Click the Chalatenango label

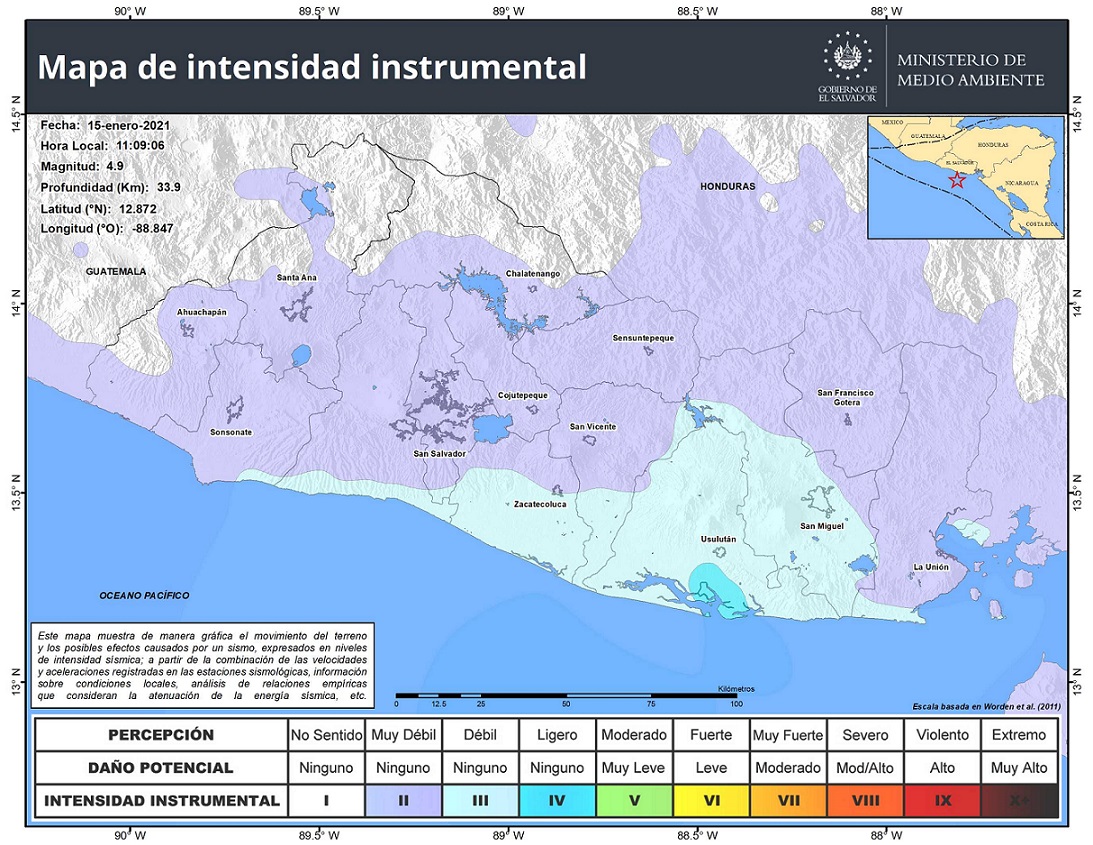point(533,273)
